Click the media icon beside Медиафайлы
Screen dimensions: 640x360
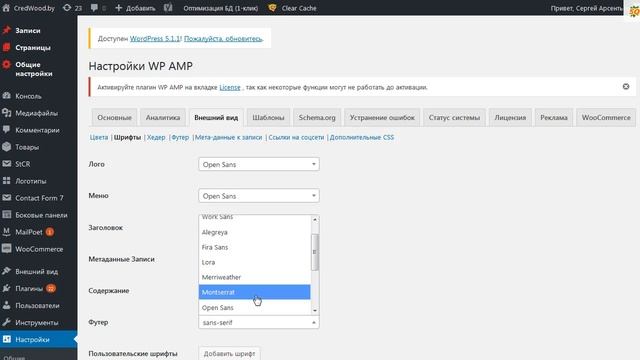click(x=7, y=113)
